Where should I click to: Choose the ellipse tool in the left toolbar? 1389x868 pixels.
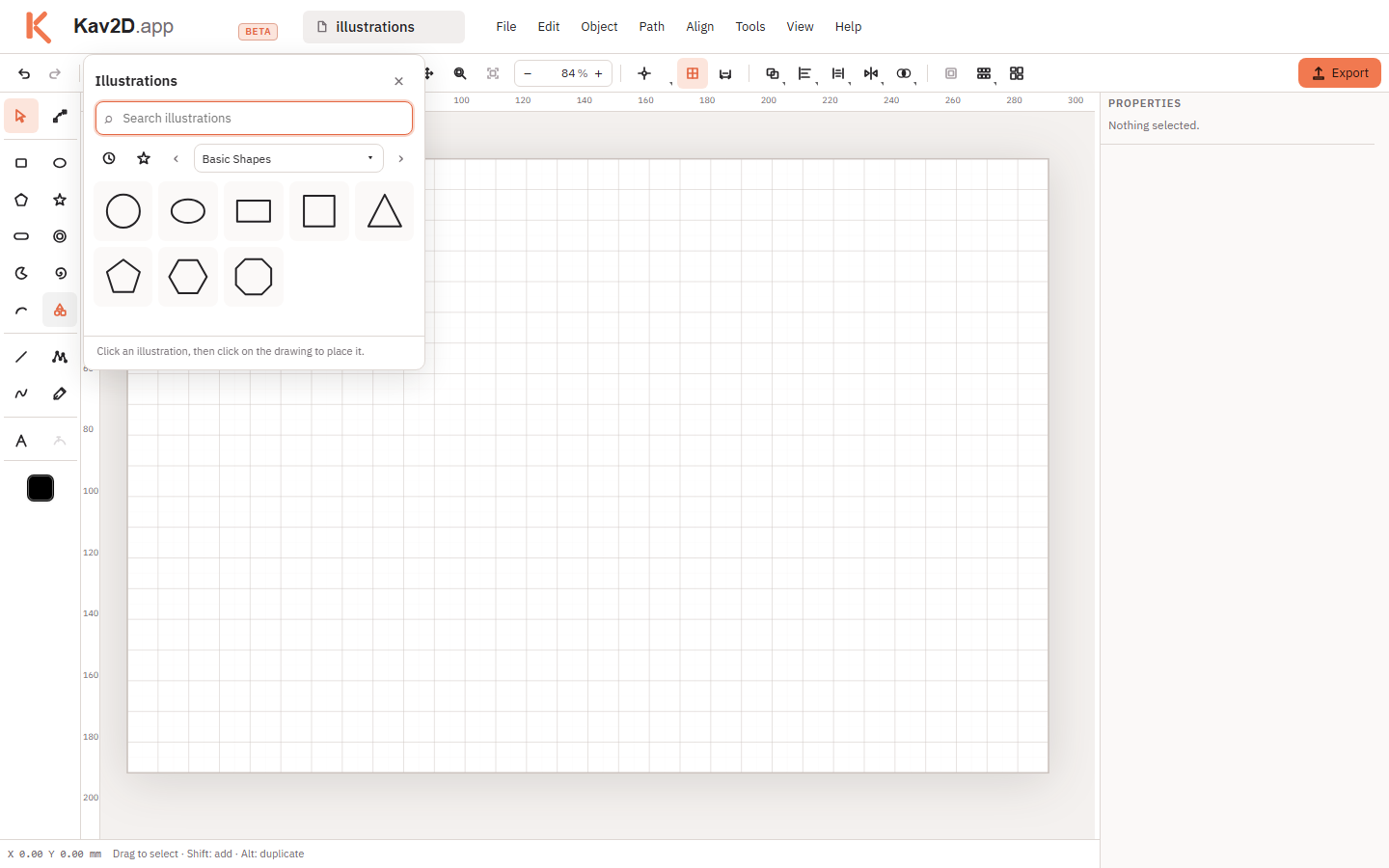[x=60, y=163]
